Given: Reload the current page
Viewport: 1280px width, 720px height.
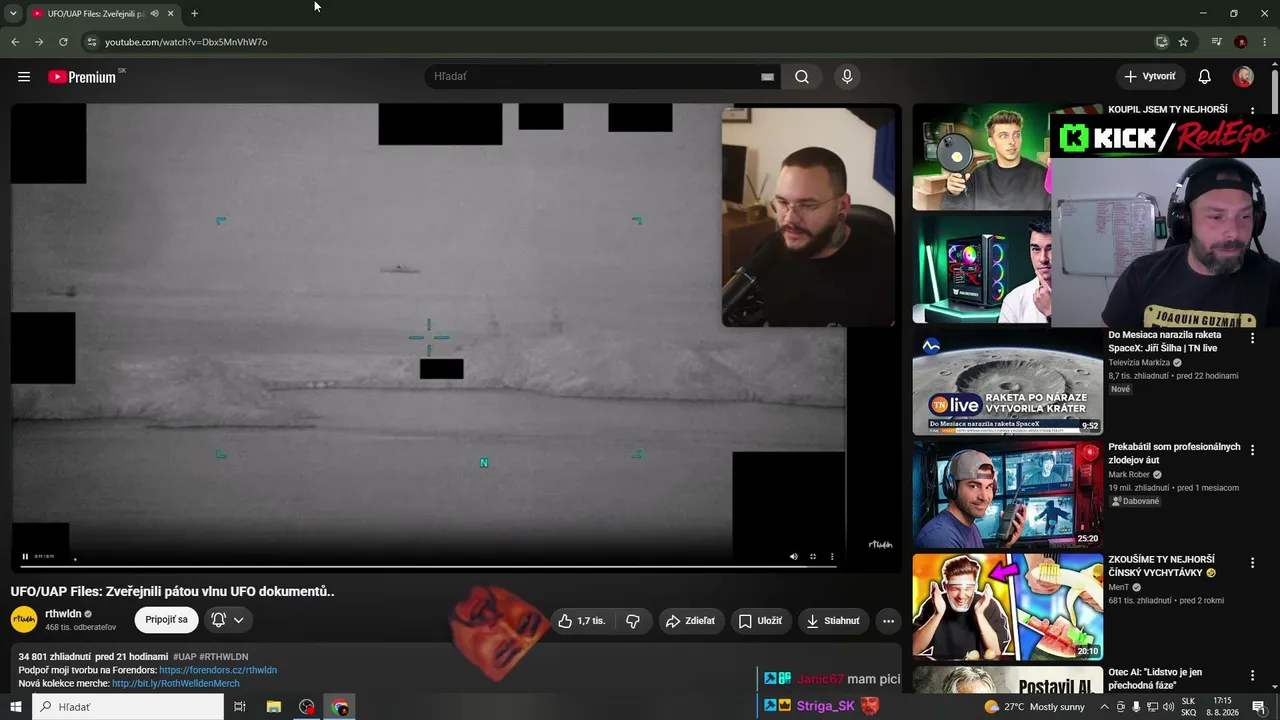Looking at the screenshot, I should tap(63, 42).
